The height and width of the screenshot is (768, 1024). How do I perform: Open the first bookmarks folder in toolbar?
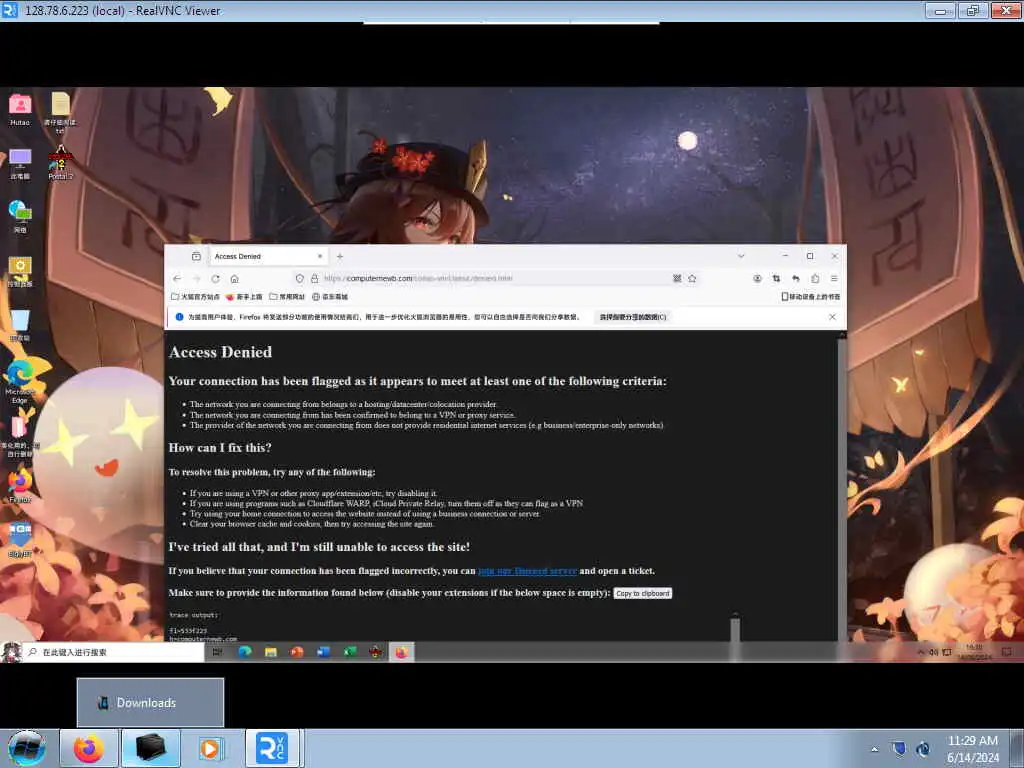pyautogui.click(x=195, y=296)
